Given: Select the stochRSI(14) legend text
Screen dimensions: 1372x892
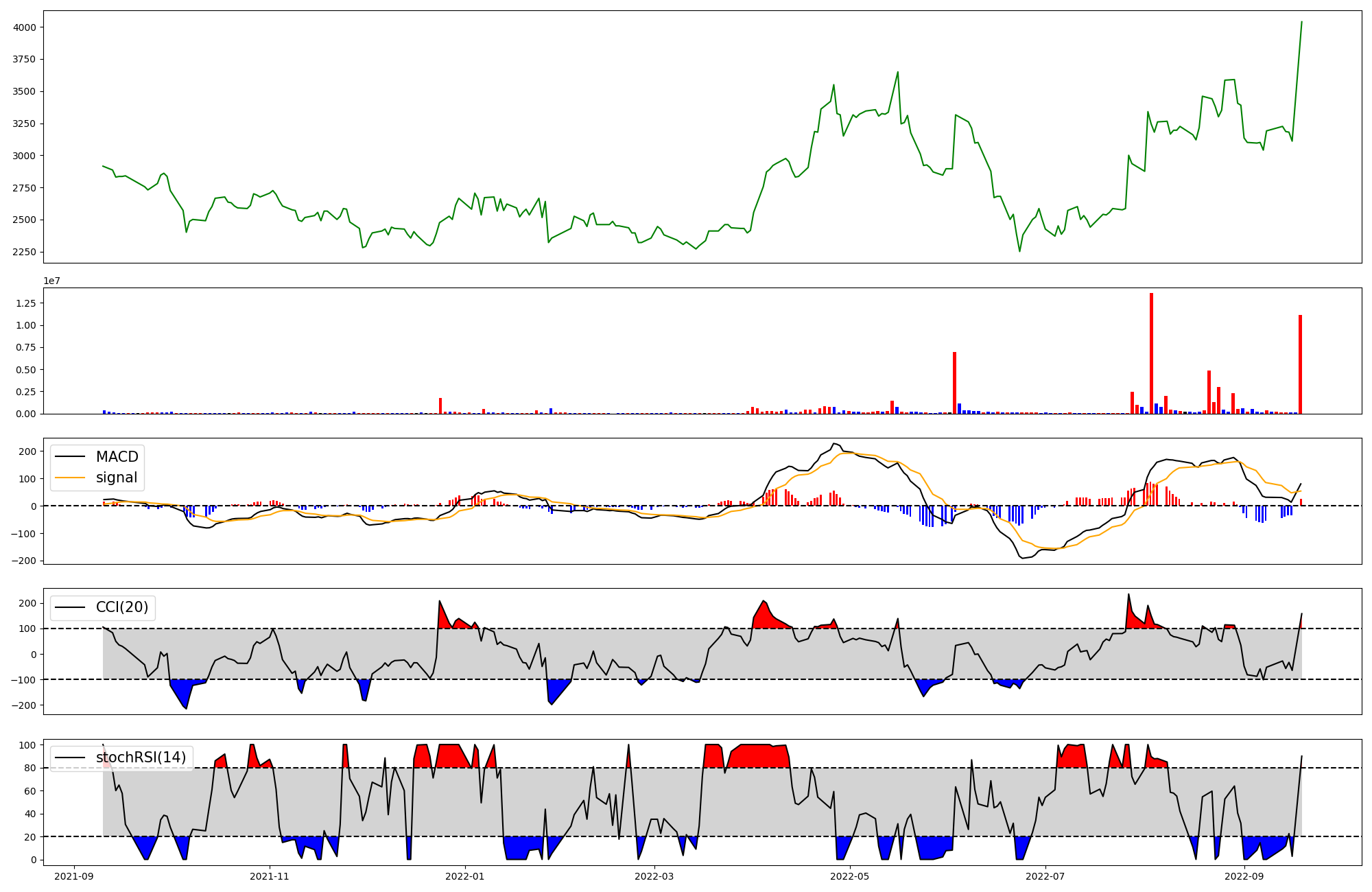Looking at the screenshot, I should (141, 758).
